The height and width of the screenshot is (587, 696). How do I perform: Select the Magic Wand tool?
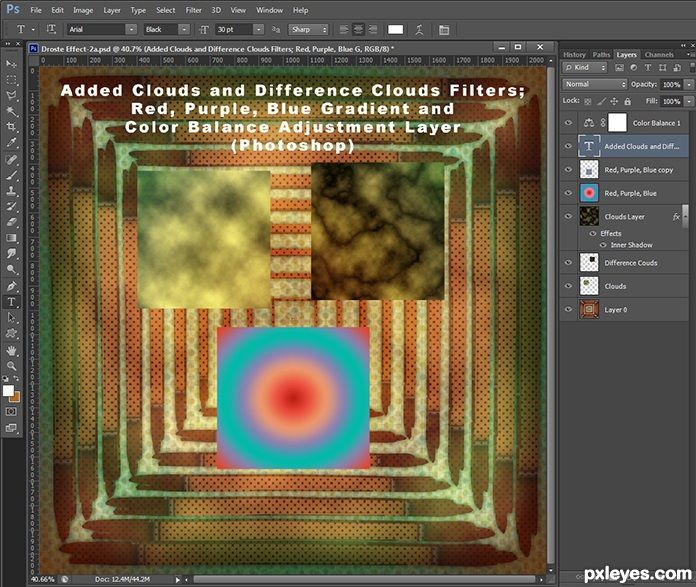(x=11, y=111)
